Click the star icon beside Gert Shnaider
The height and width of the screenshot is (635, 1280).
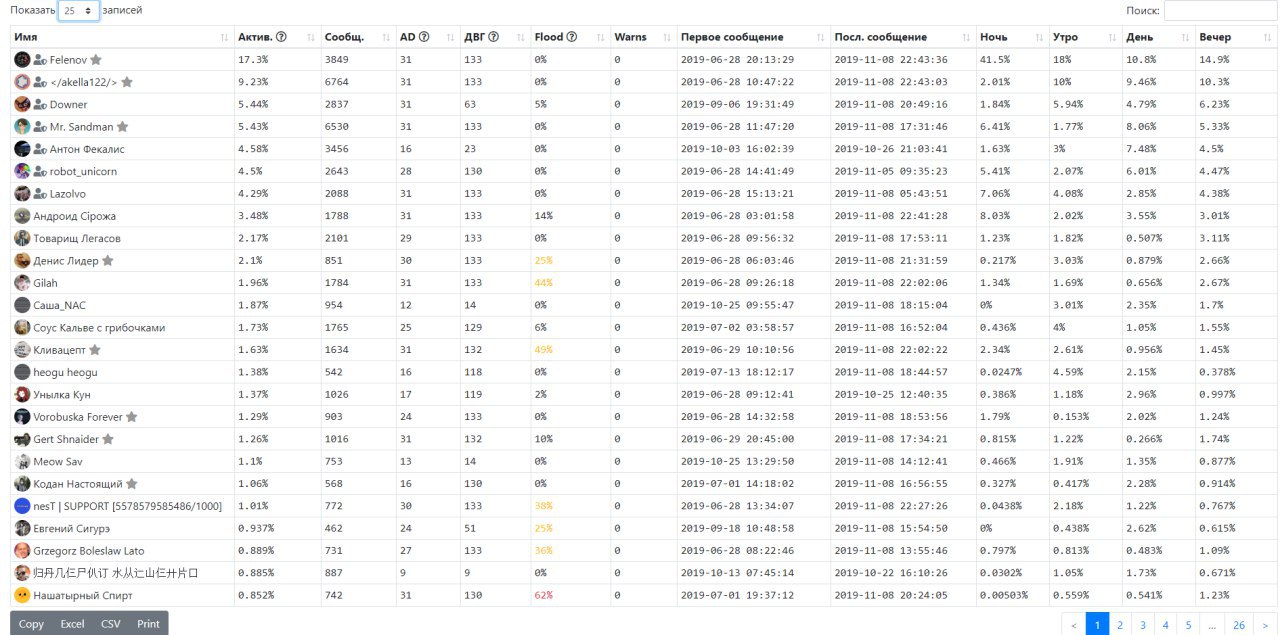pyautogui.click(x=108, y=439)
